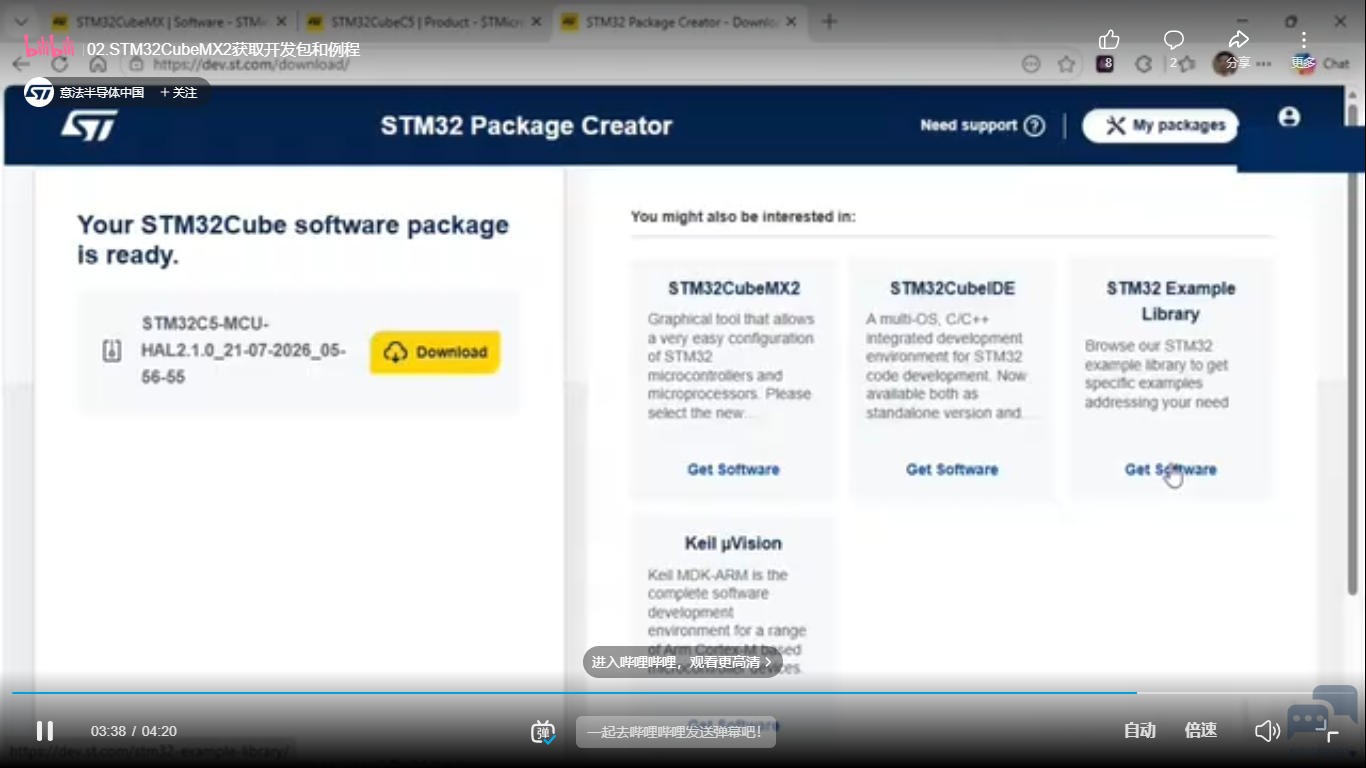Click the danmaku input field
Image resolution: width=1366 pixels, height=768 pixels.
pyautogui.click(x=676, y=732)
